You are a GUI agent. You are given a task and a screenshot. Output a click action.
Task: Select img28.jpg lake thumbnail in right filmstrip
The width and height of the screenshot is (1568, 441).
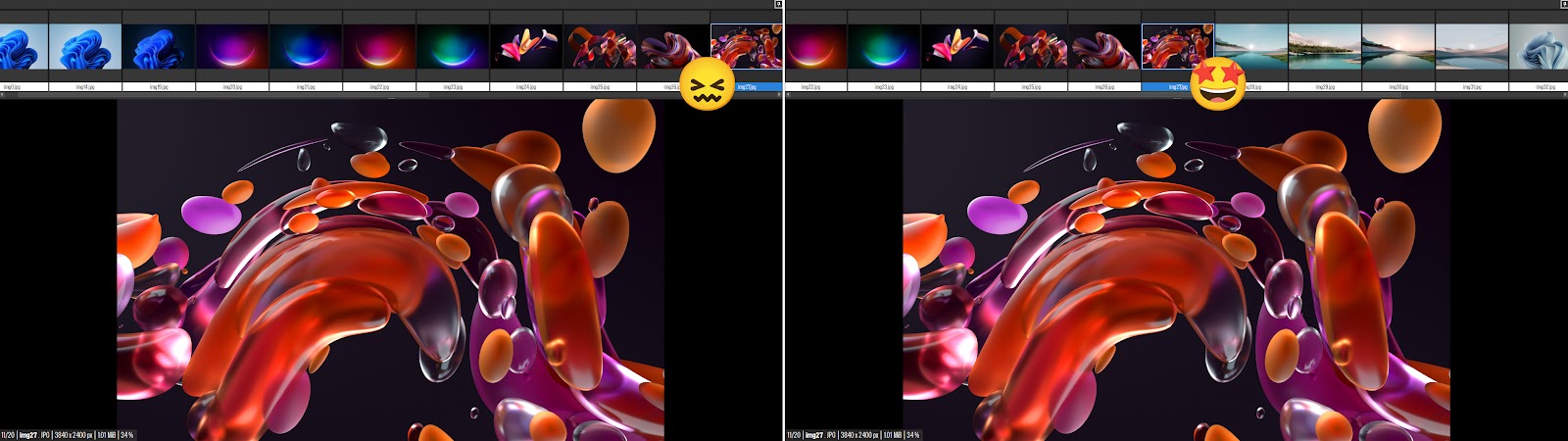(1251, 46)
